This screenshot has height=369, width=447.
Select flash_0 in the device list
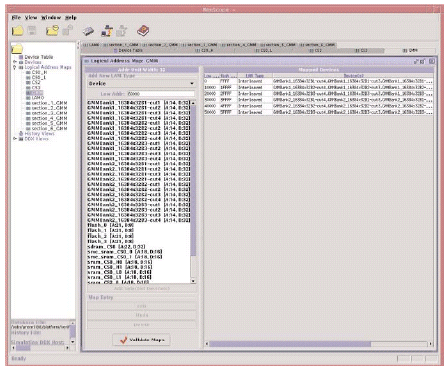click(111, 226)
